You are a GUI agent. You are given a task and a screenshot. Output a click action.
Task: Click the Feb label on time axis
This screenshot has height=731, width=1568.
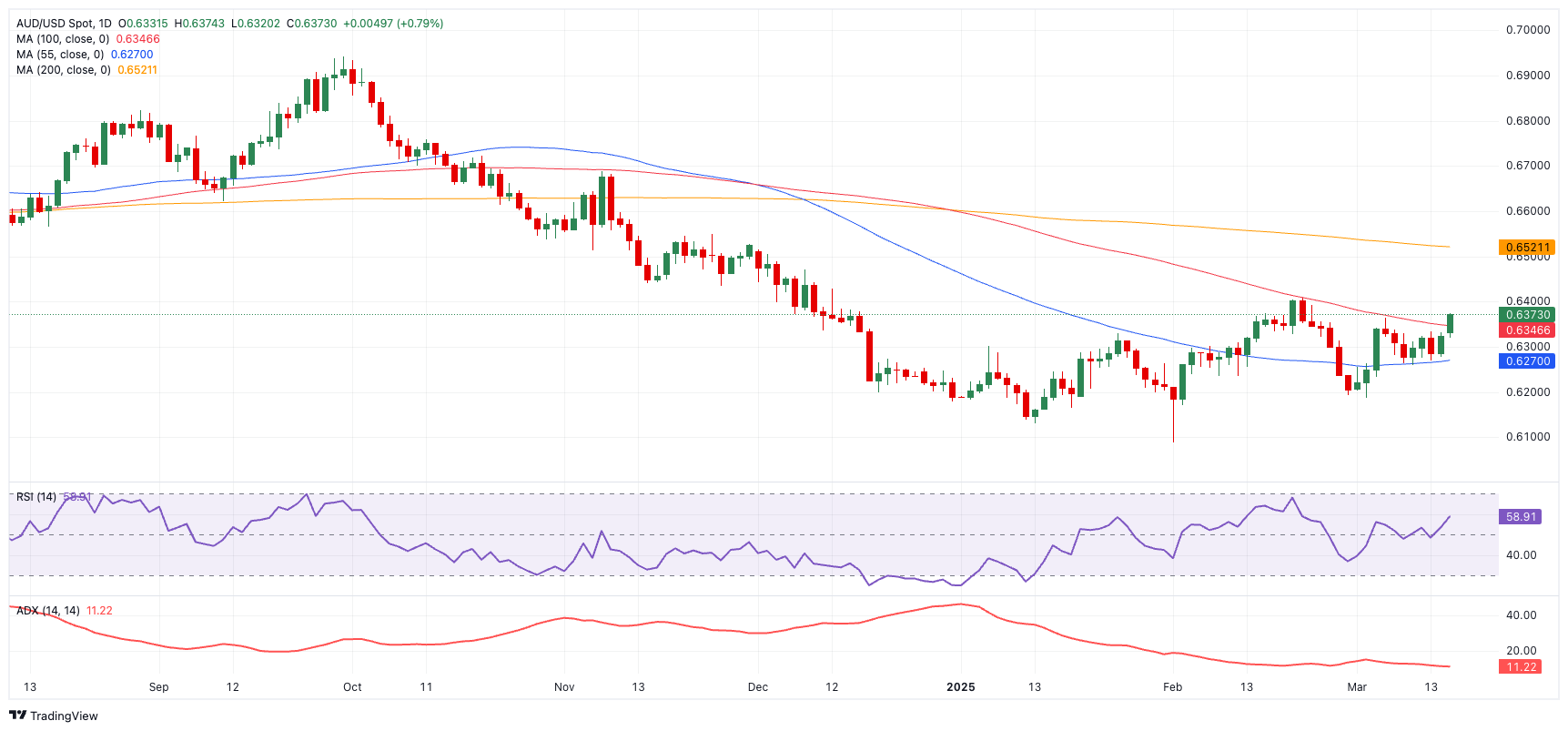[1172, 687]
